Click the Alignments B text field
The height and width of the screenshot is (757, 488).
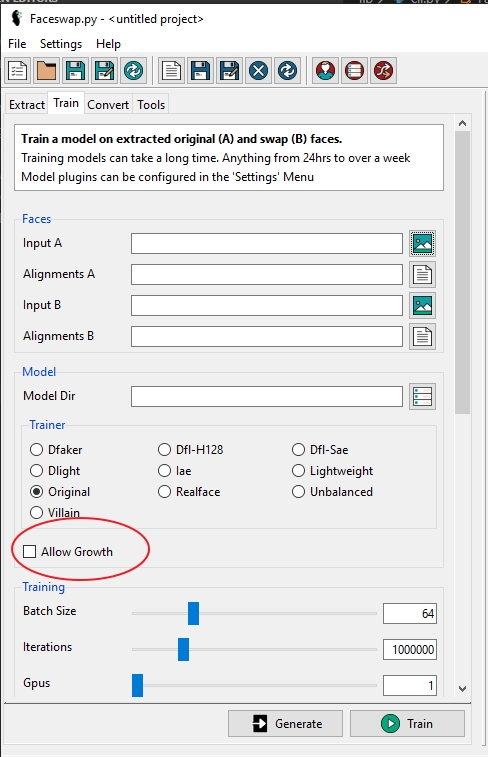click(266, 336)
